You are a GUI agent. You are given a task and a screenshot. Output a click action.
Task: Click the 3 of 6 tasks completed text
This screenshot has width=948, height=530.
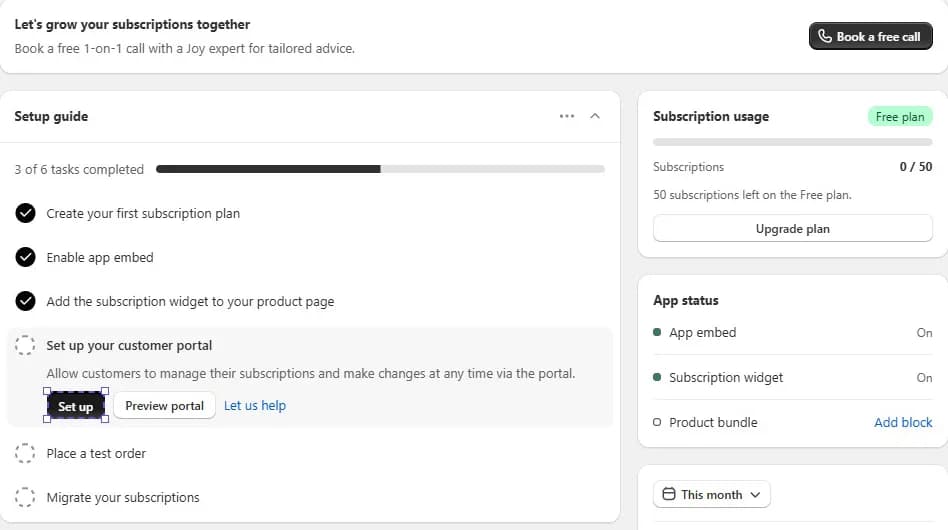tap(79, 169)
